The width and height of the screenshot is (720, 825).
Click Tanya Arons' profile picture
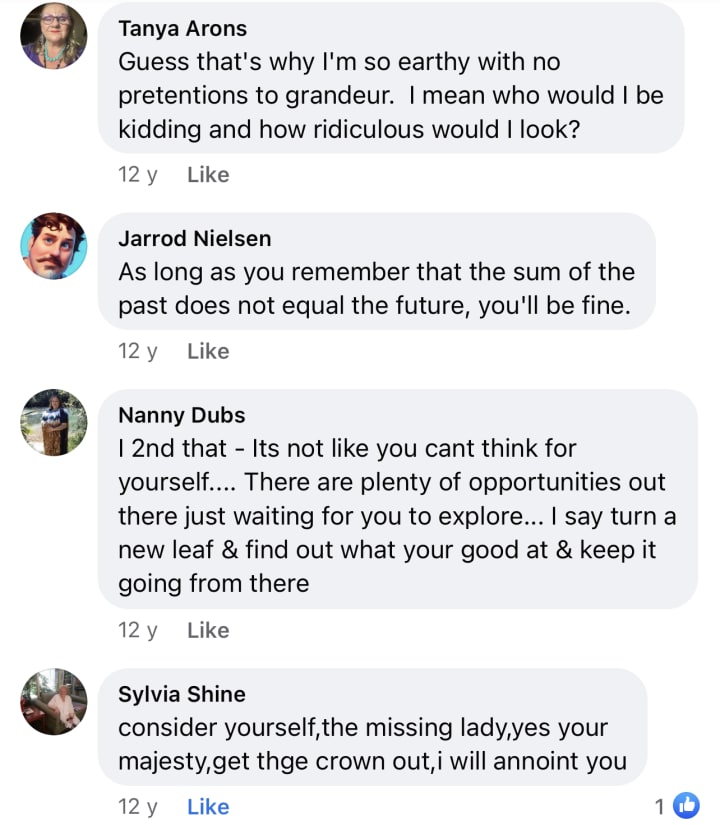tap(54, 35)
